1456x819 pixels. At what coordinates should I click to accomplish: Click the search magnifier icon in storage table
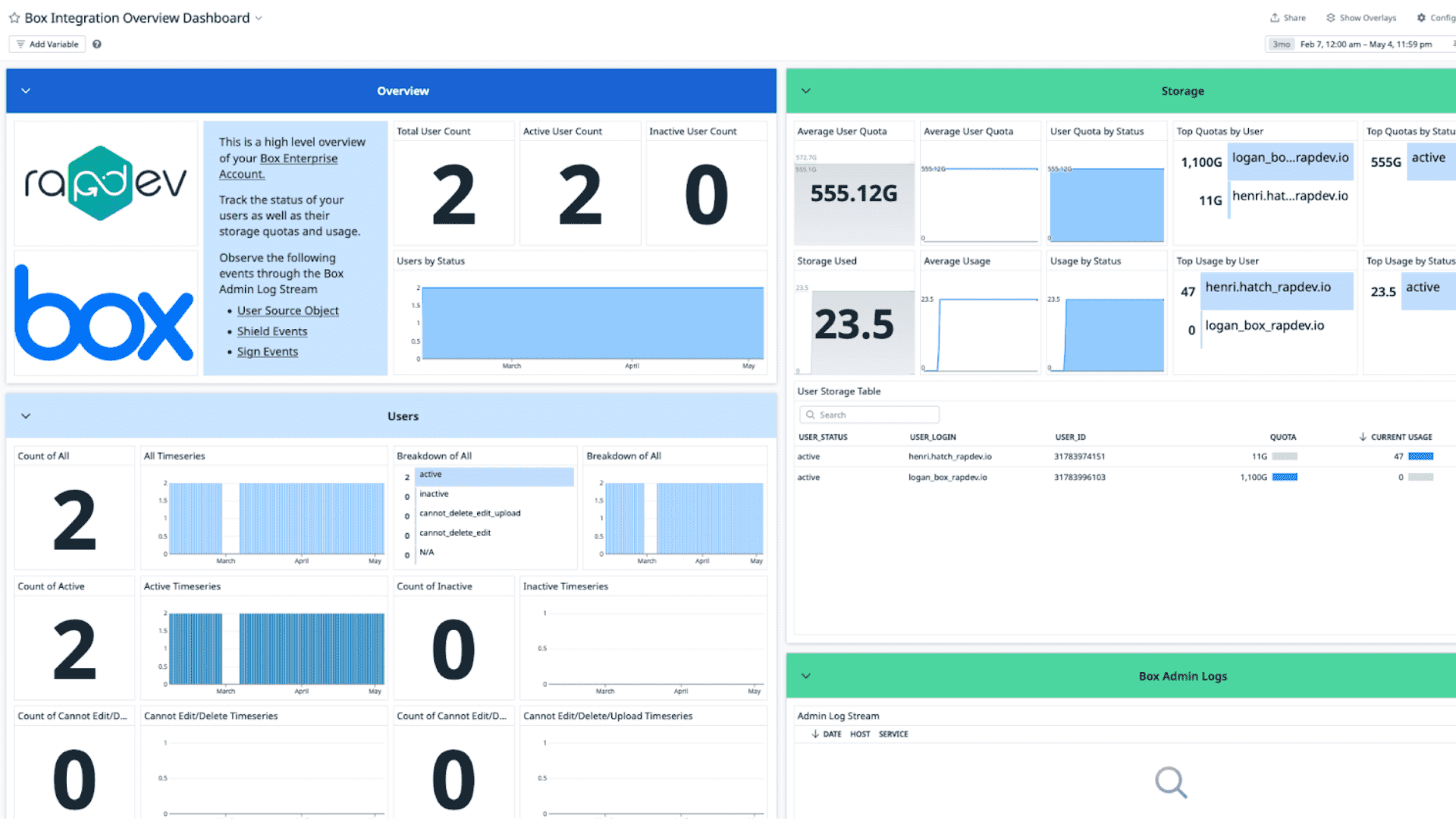(x=810, y=415)
